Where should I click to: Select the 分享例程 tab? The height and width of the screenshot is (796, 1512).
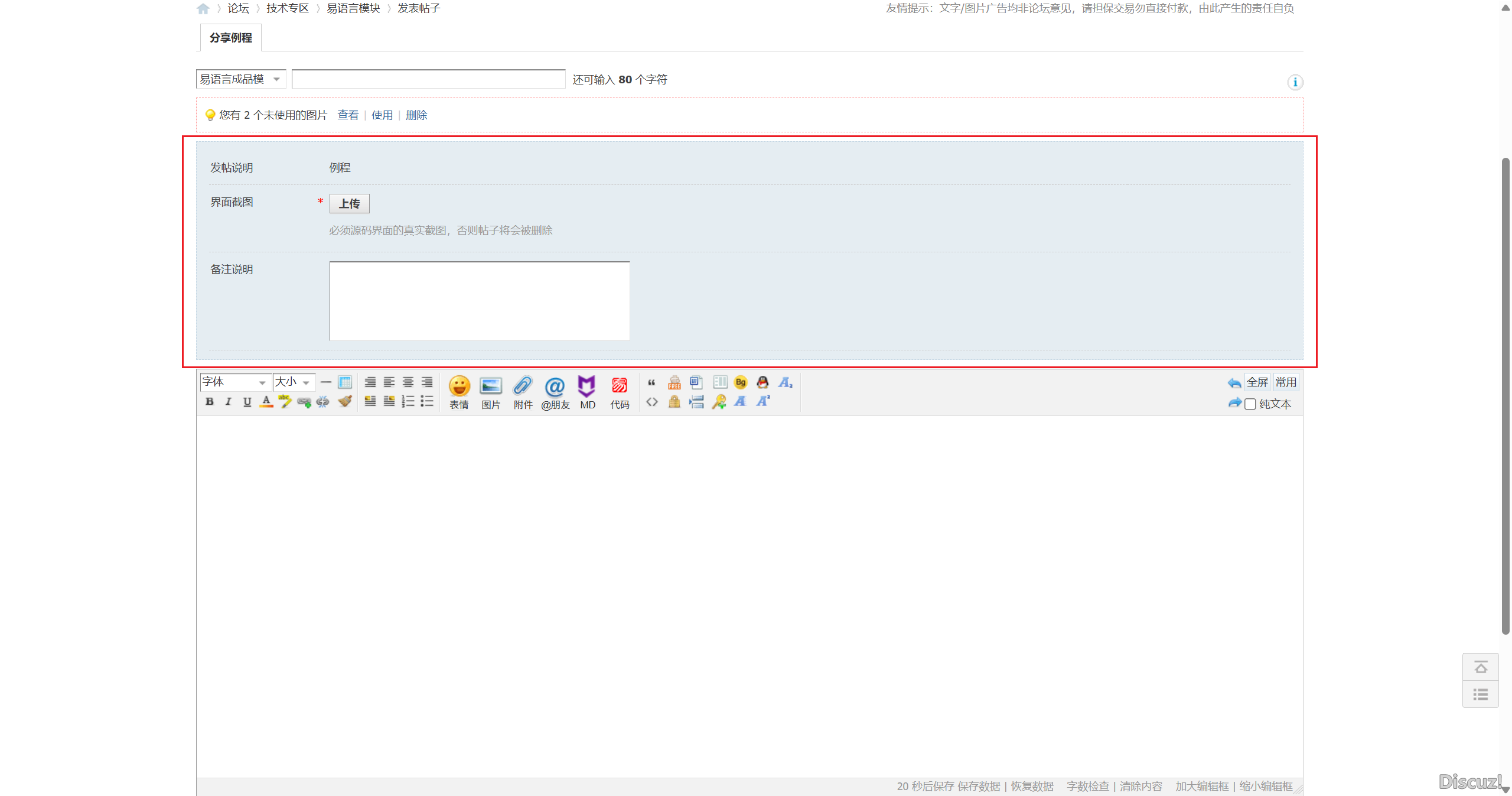230,38
